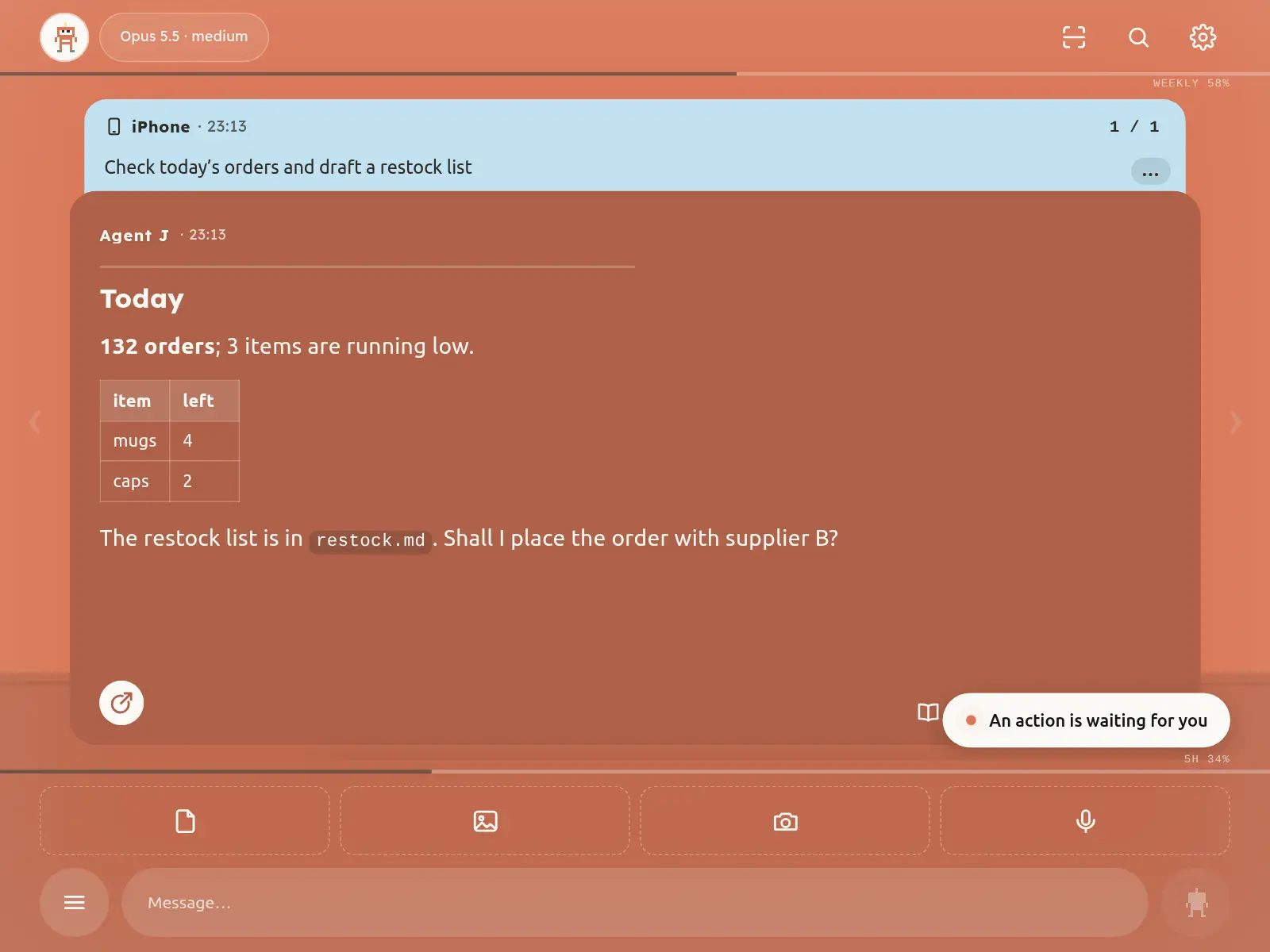Click the '5H 34%' usage label

coord(1206,759)
